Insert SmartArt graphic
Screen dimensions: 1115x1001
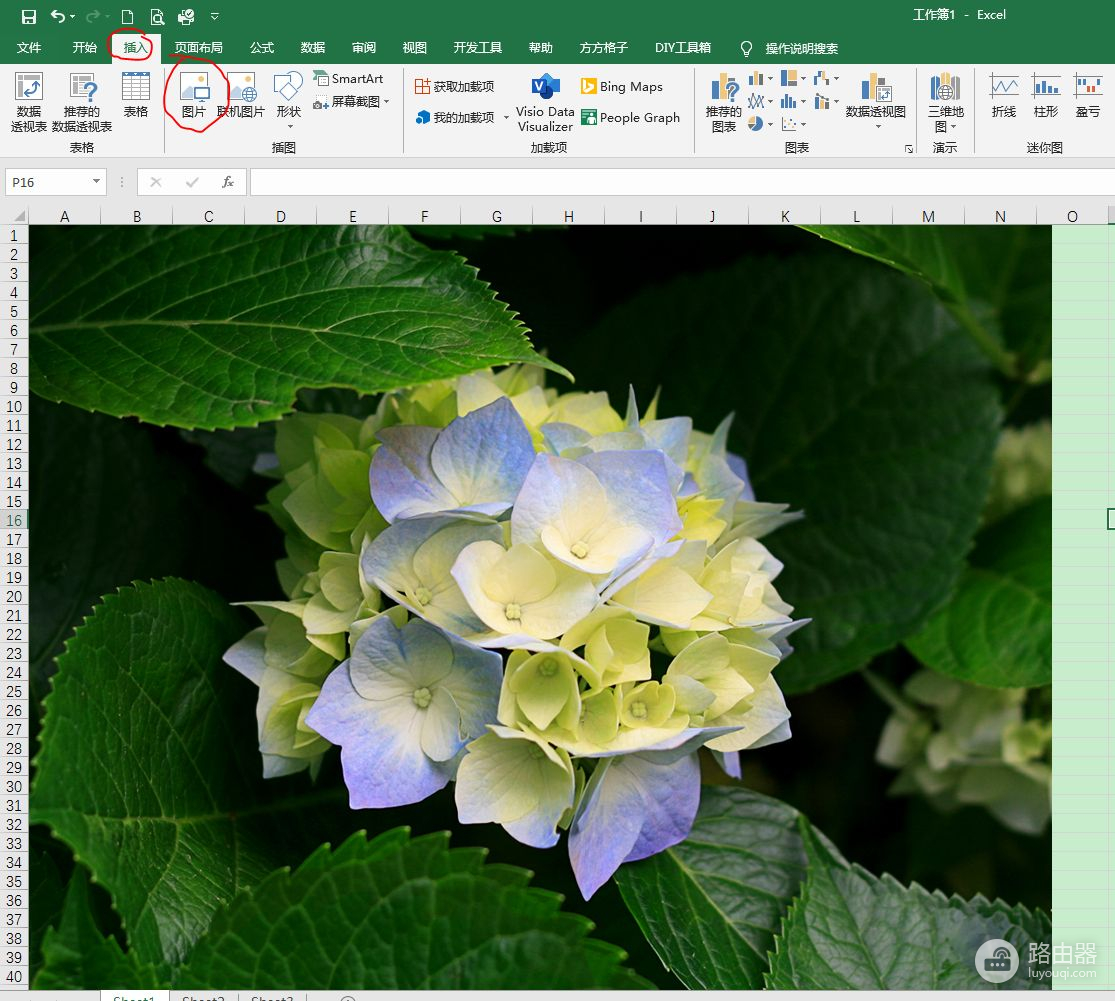[348, 78]
